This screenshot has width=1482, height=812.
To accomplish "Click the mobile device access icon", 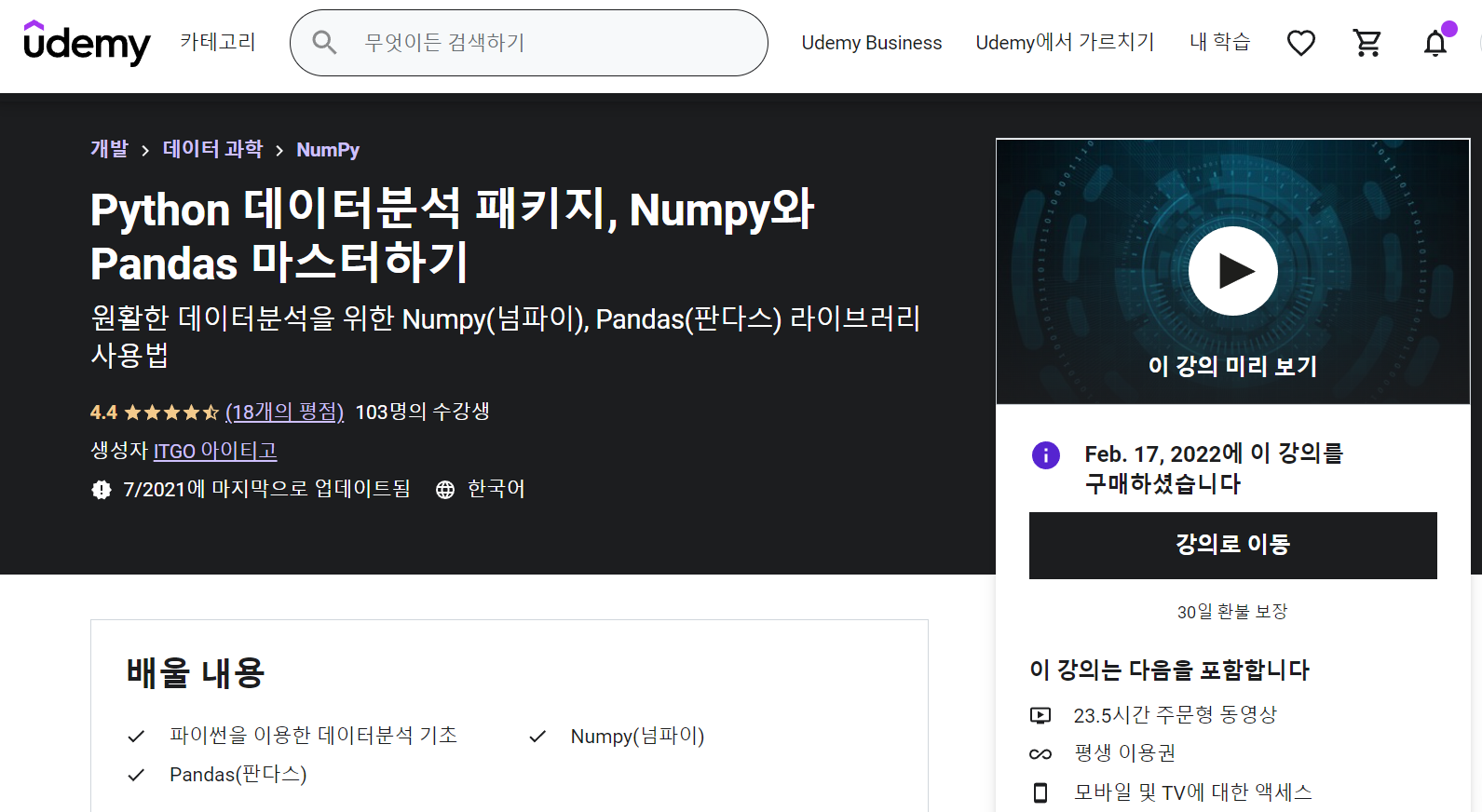I will pyautogui.click(x=1040, y=792).
